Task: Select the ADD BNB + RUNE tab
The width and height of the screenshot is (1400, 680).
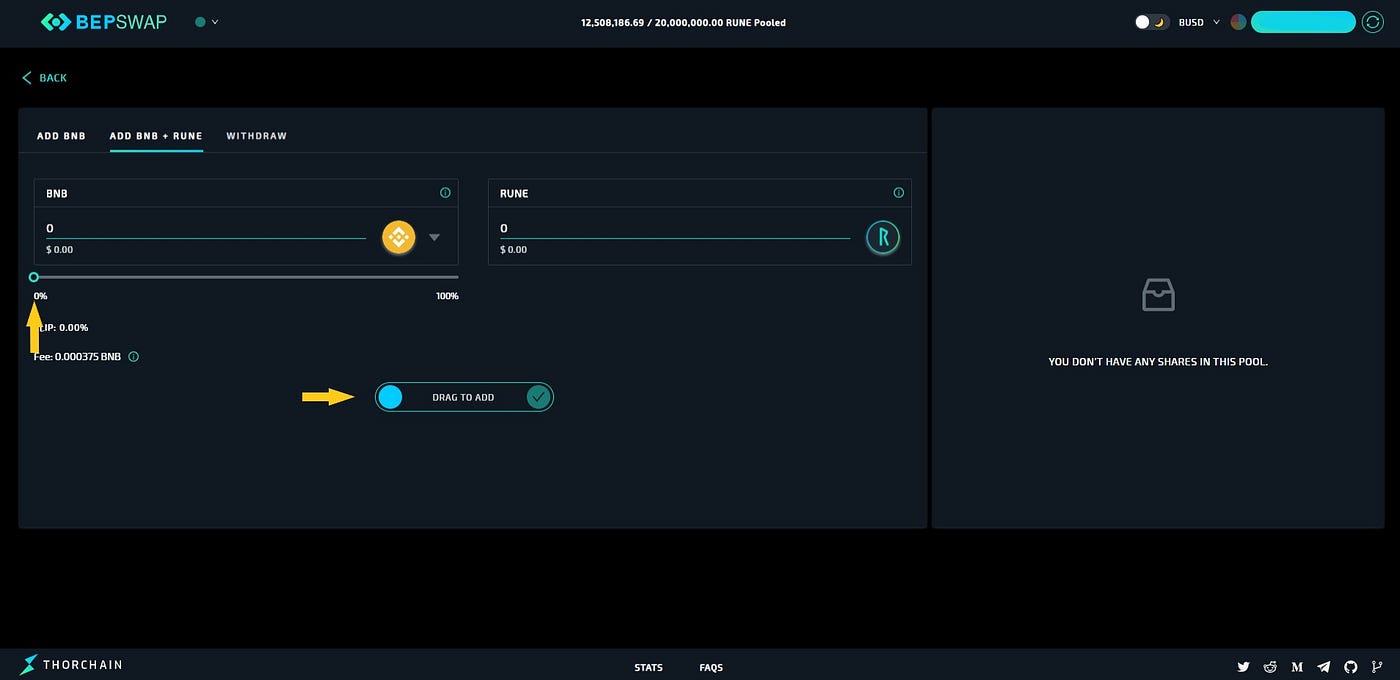Action: point(156,136)
